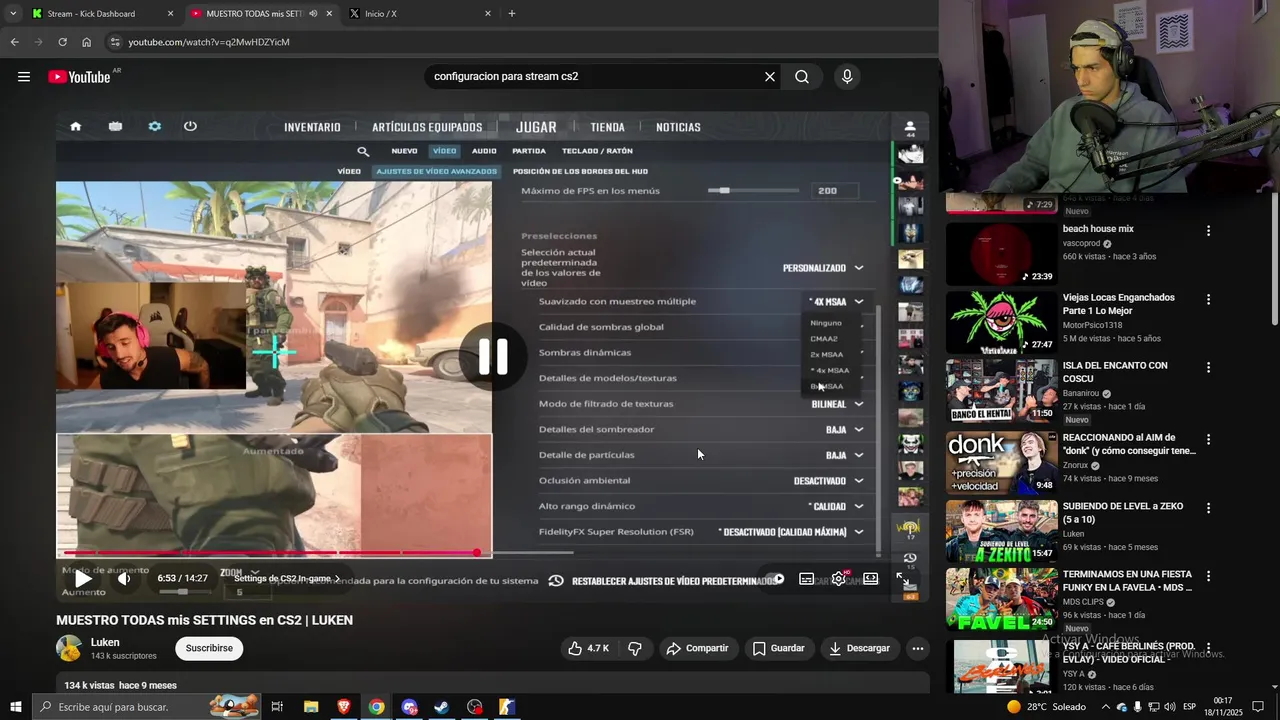Seek using the red video progress bar
The image size is (1280, 720).
point(270,553)
